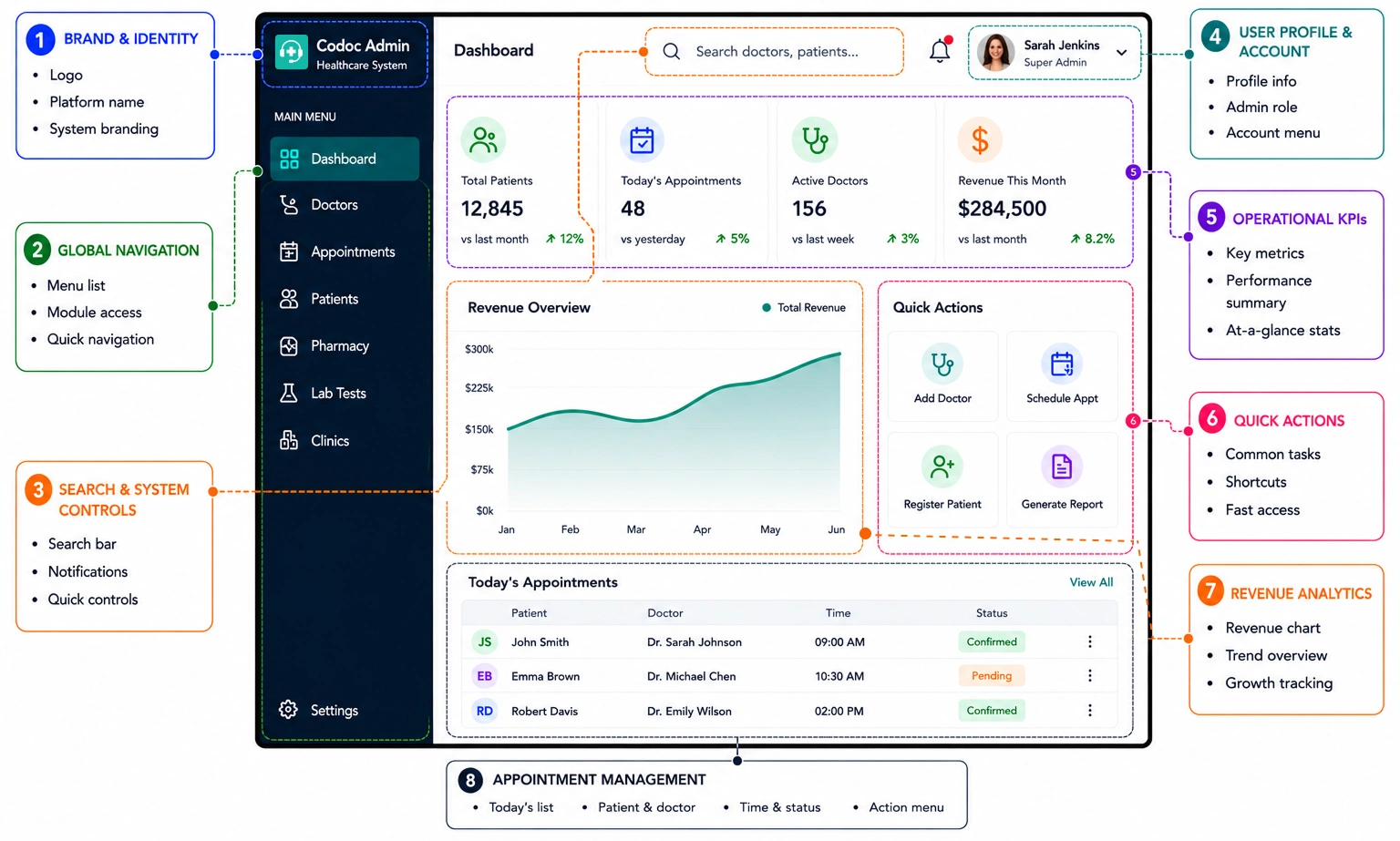
Task: Click the Schedule Appt calendar icon
Action: [x=1062, y=364]
